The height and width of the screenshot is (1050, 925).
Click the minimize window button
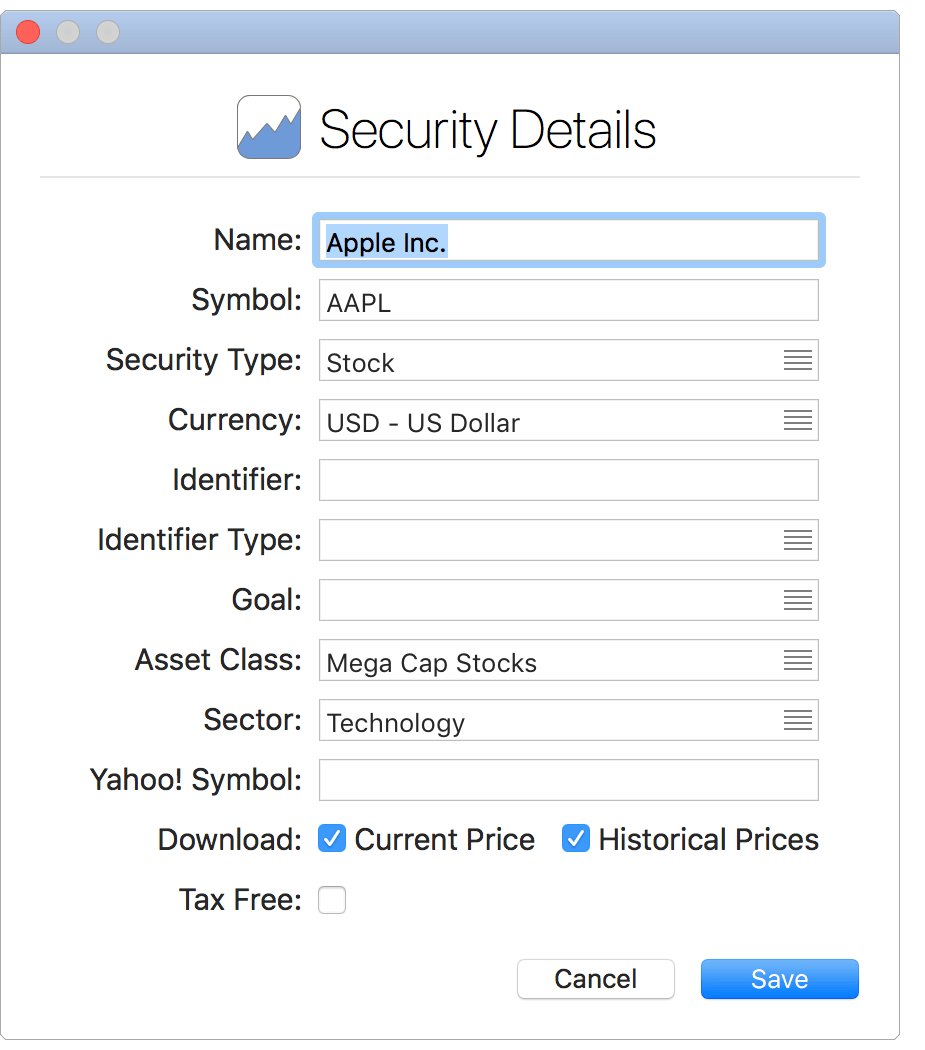click(68, 31)
